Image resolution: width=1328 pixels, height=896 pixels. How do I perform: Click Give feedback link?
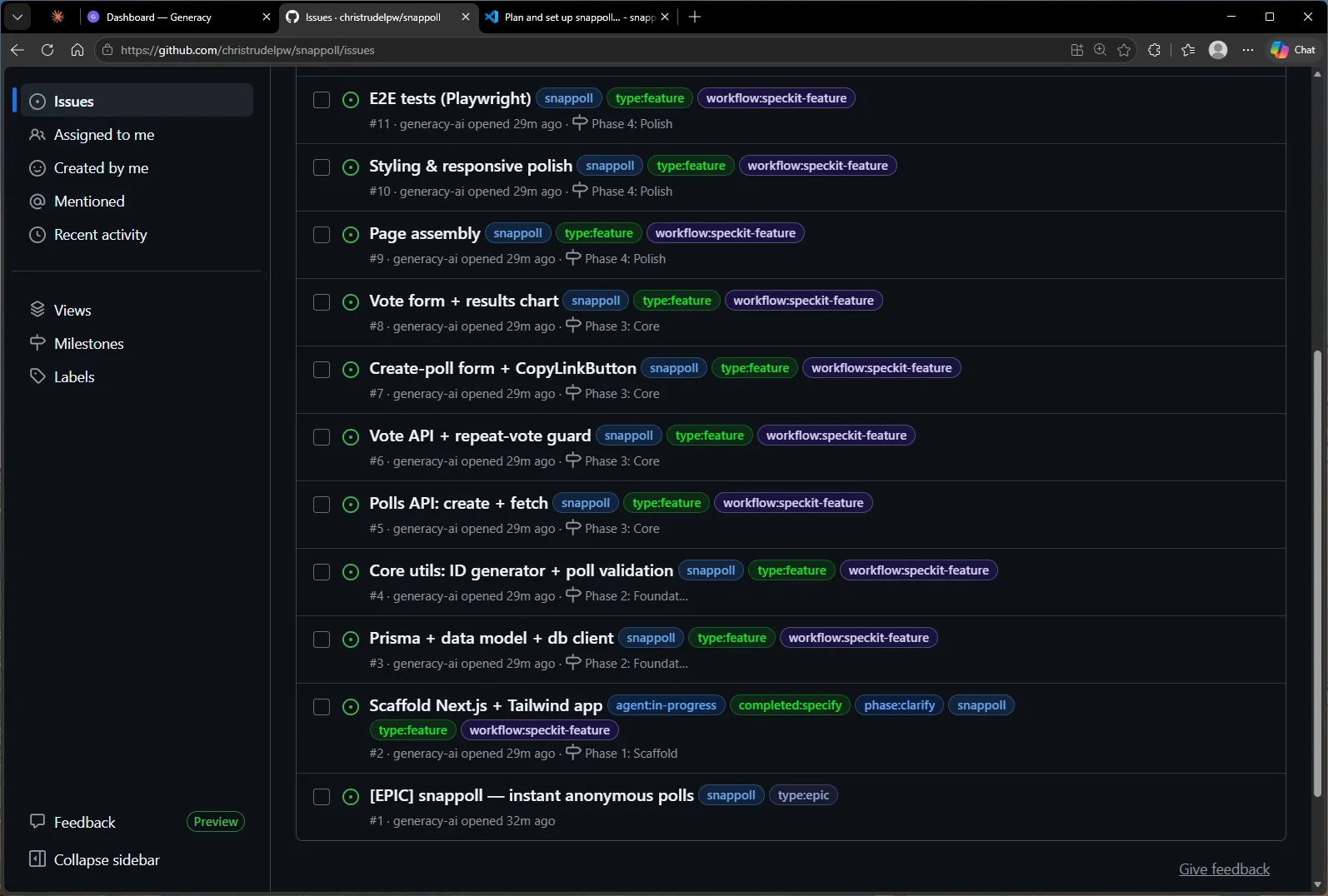pyautogui.click(x=1224, y=869)
